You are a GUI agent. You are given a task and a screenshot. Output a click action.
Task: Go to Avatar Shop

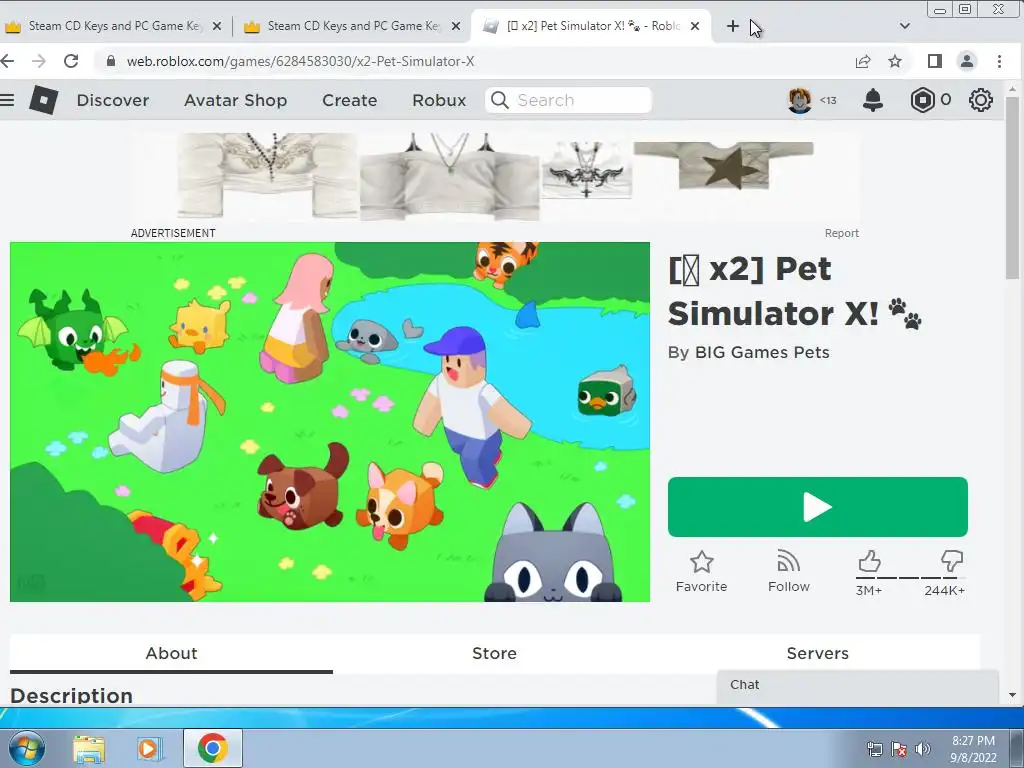(x=236, y=100)
